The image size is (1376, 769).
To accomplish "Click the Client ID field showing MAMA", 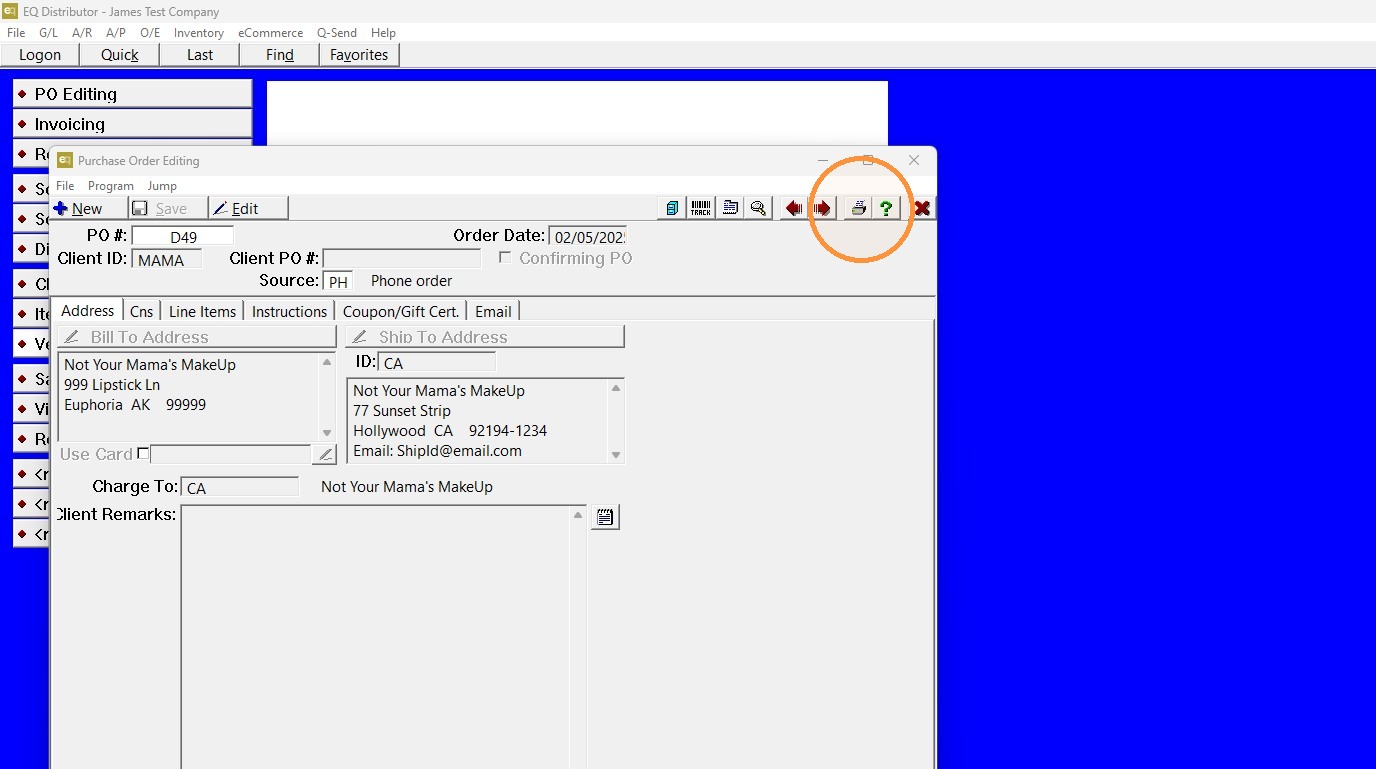I will (166, 260).
